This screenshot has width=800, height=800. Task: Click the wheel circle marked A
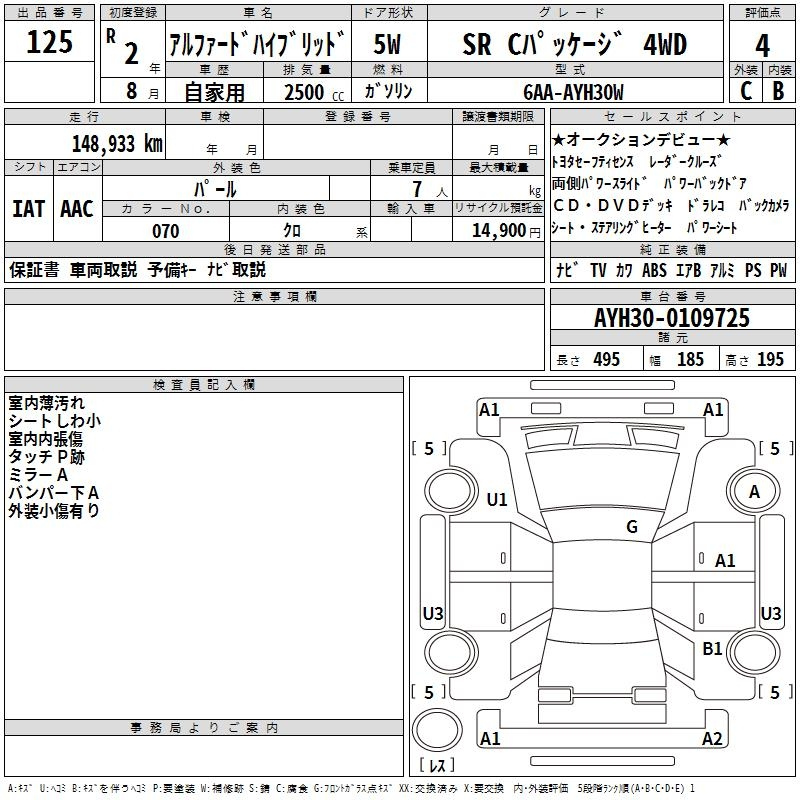click(754, 491)
